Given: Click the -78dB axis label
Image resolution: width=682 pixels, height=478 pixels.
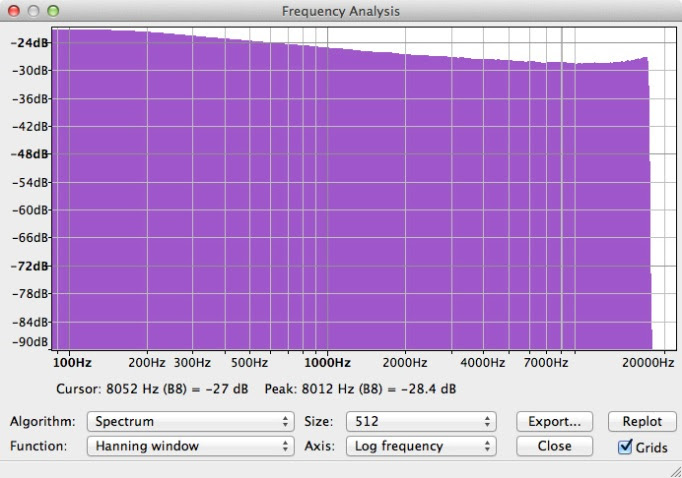Looking at the screenshot, I should pos(30,294).
